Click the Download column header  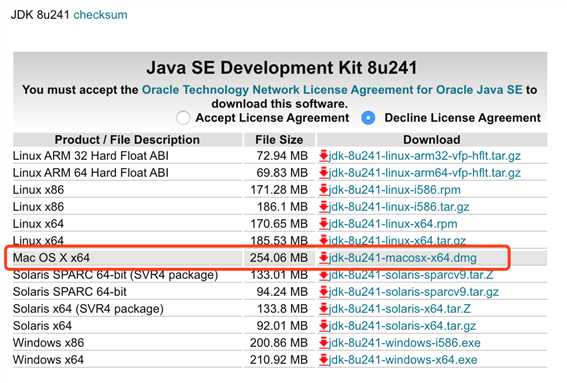pyautogui.click(x=432, y=140)
